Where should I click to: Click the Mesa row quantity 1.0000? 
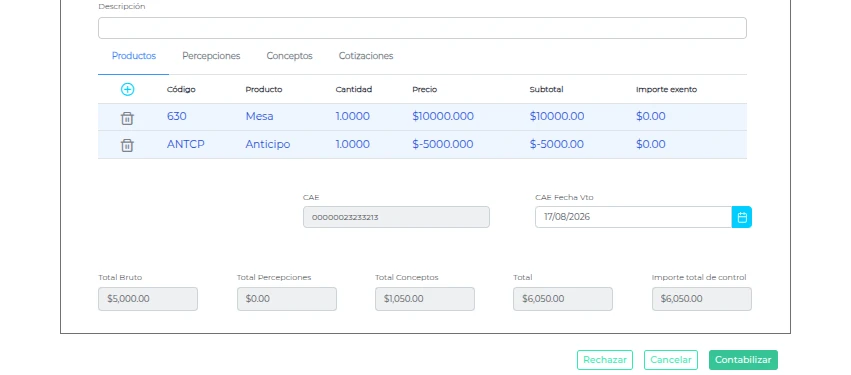(353, 117)
